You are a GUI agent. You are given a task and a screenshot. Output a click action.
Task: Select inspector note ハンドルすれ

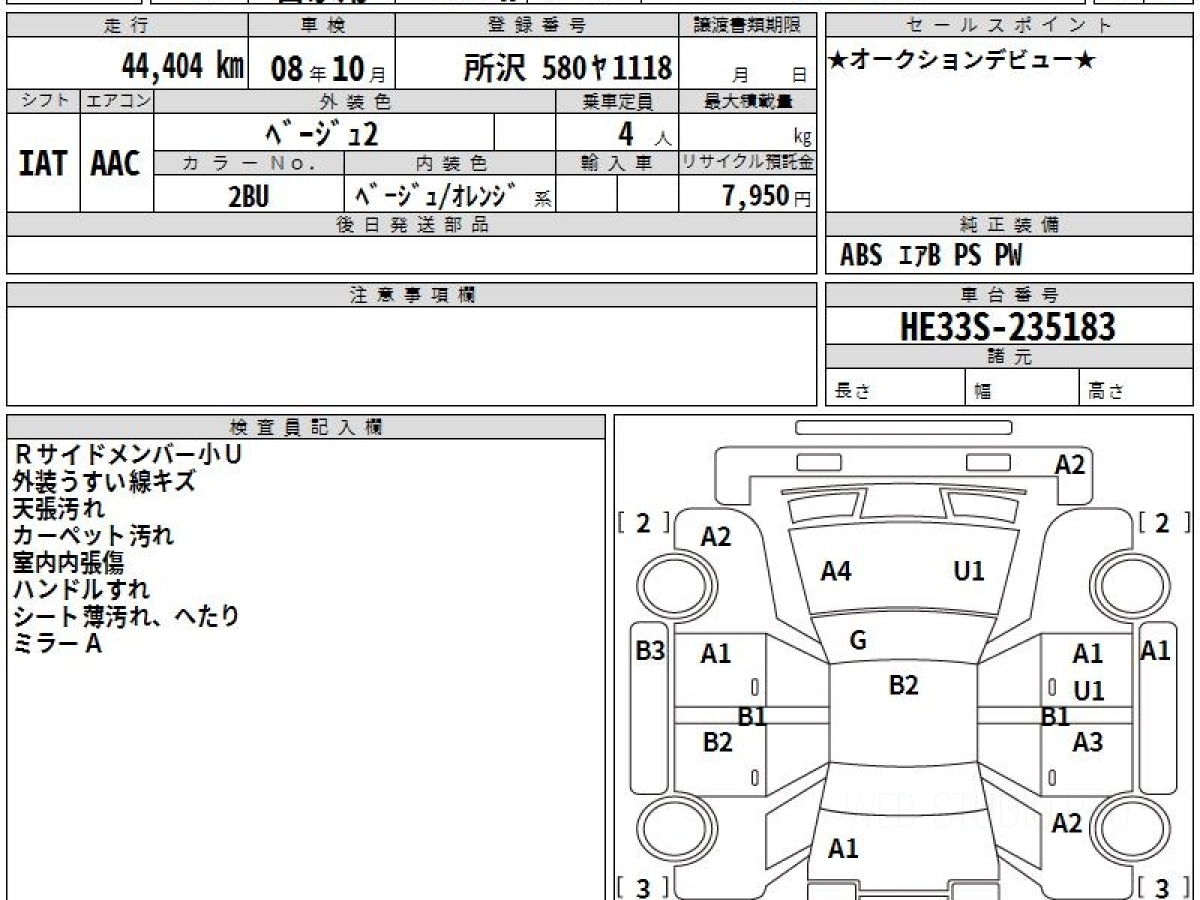[x=81, y=589]
